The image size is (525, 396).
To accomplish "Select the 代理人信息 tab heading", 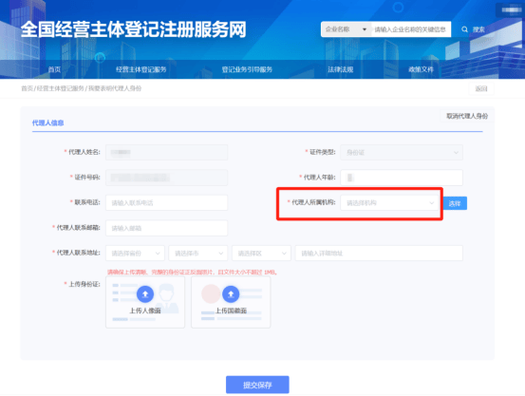I will [48, 123].
